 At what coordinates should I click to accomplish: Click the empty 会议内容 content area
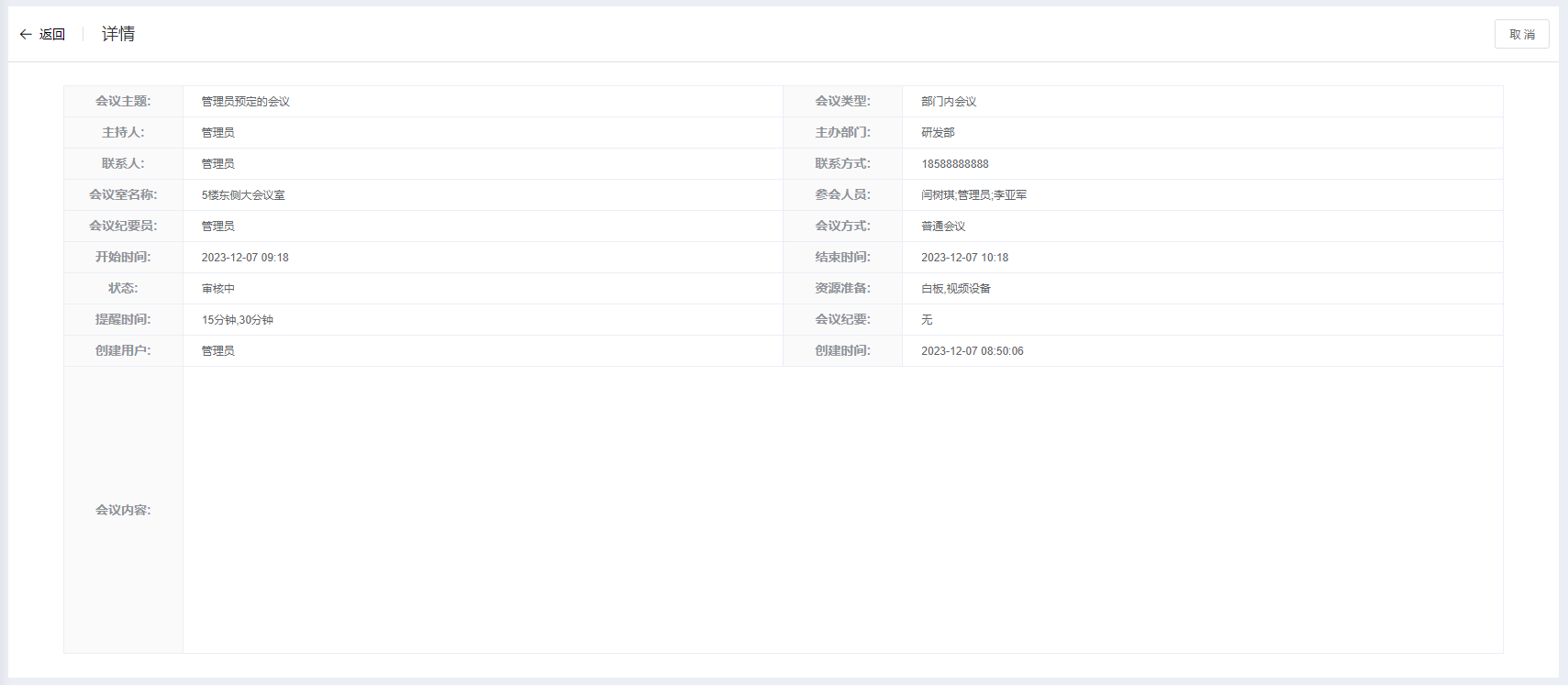click(x=842, y=510)
